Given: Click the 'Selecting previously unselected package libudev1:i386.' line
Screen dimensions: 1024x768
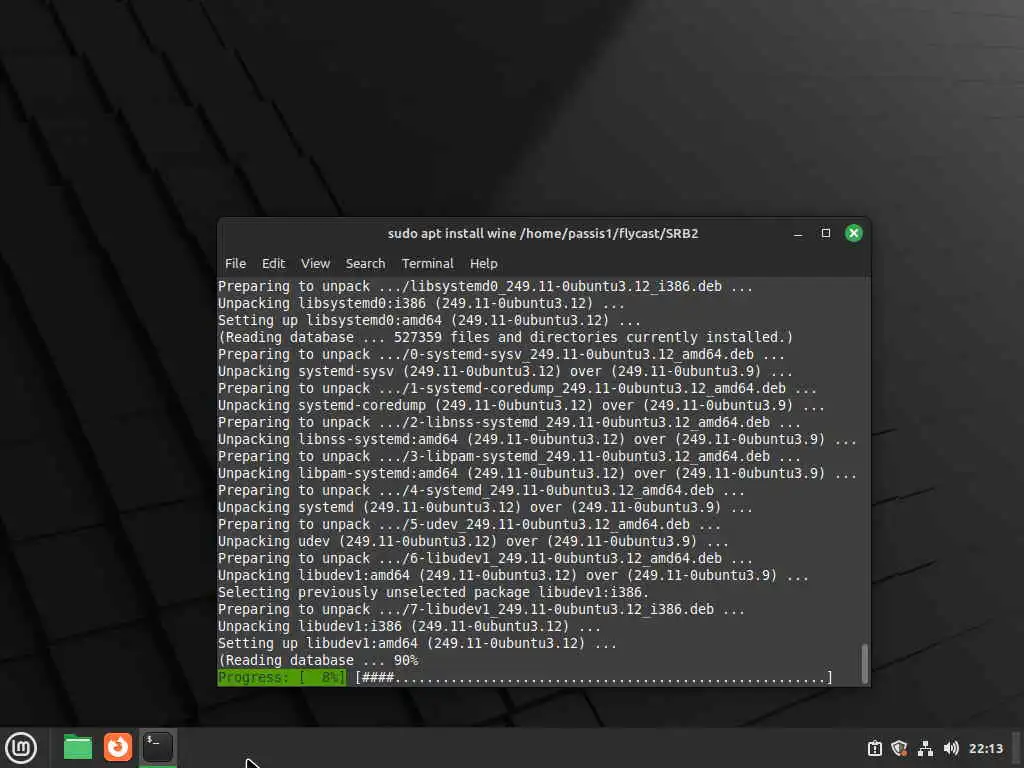Looking at the screenshot, I should tap(433, 592).
